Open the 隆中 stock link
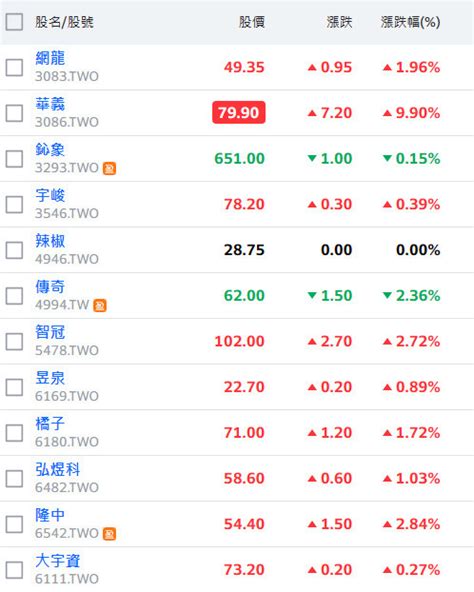Screen dimensions: 474x592 pos(50,515)
